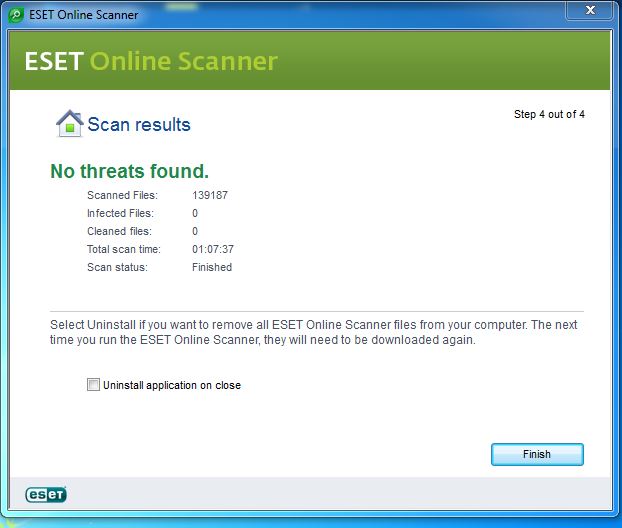622x528 pixels.
Task: Click the ESET Online Scanner title bar icon
Action: tap(15, 15)
